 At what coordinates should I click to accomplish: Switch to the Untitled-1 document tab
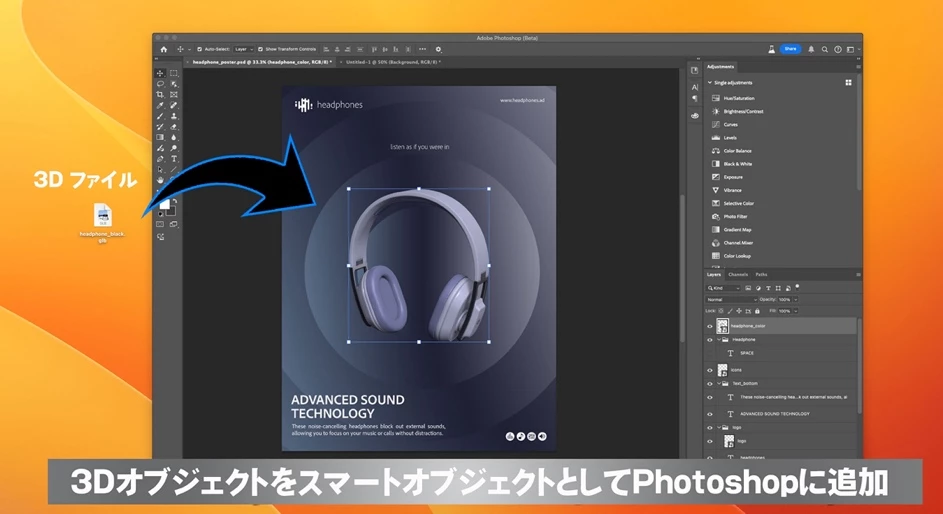click(393, 62)
